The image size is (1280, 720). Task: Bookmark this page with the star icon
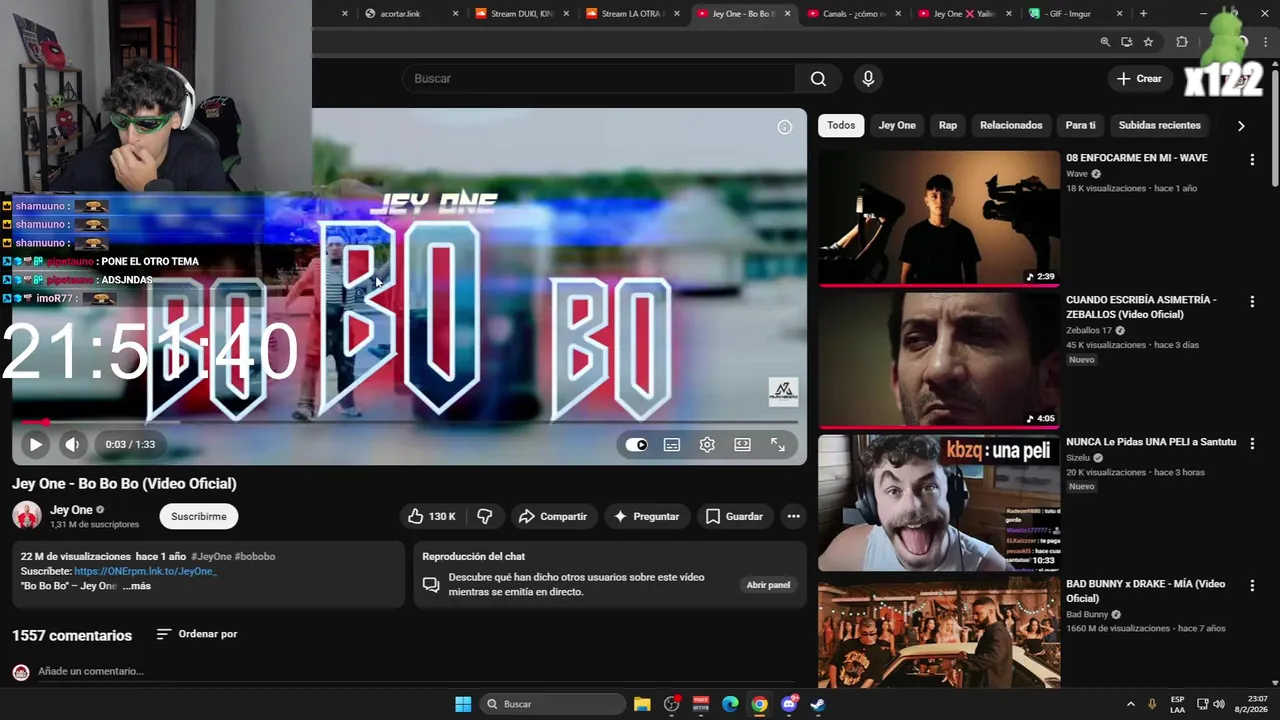pyautogui.click(x=1148, y=42)
